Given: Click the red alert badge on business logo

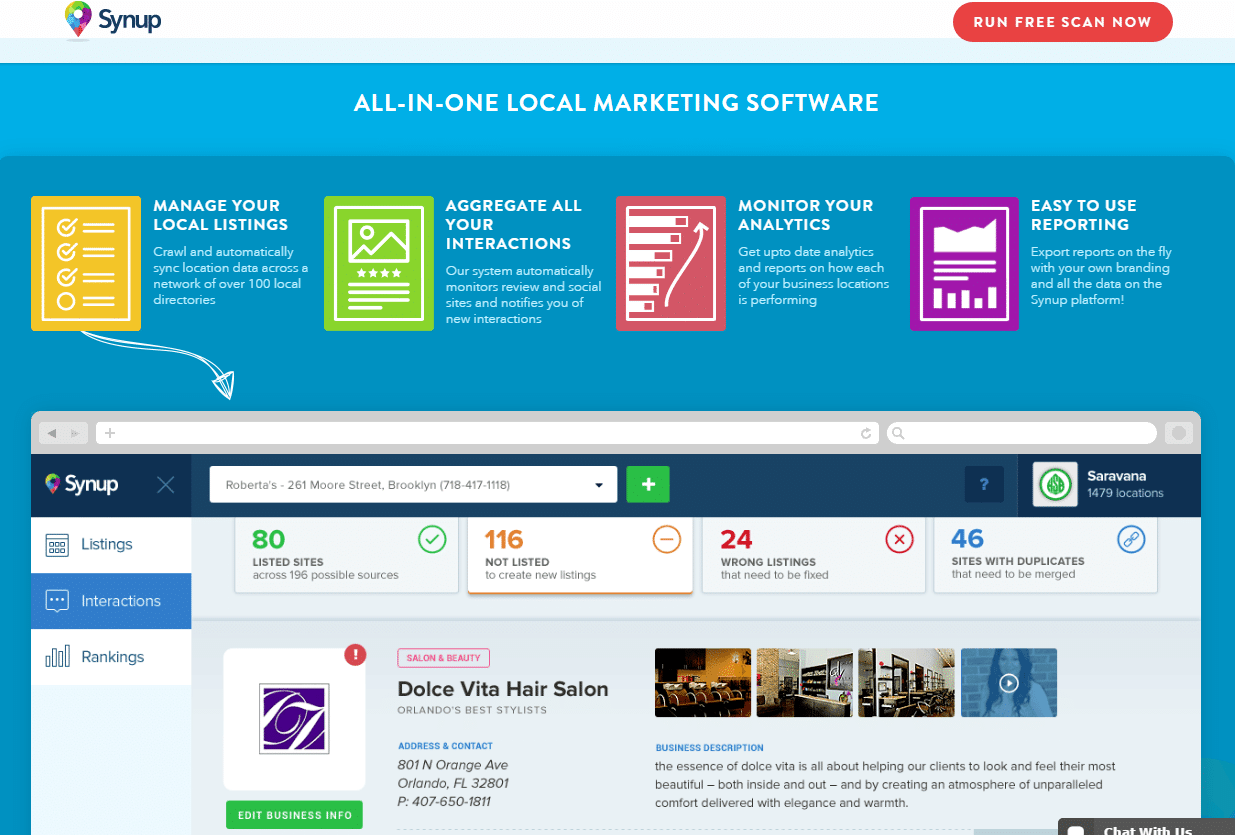Looking at the screenshot, I should pos(355,655).
